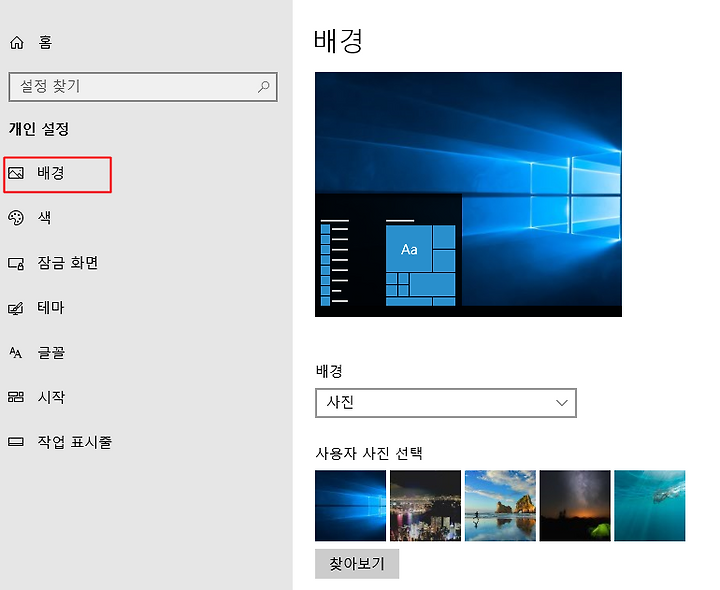This screenshot has height=590, width=720.
Task: Click the Home house icon
Action: [17, 43]
